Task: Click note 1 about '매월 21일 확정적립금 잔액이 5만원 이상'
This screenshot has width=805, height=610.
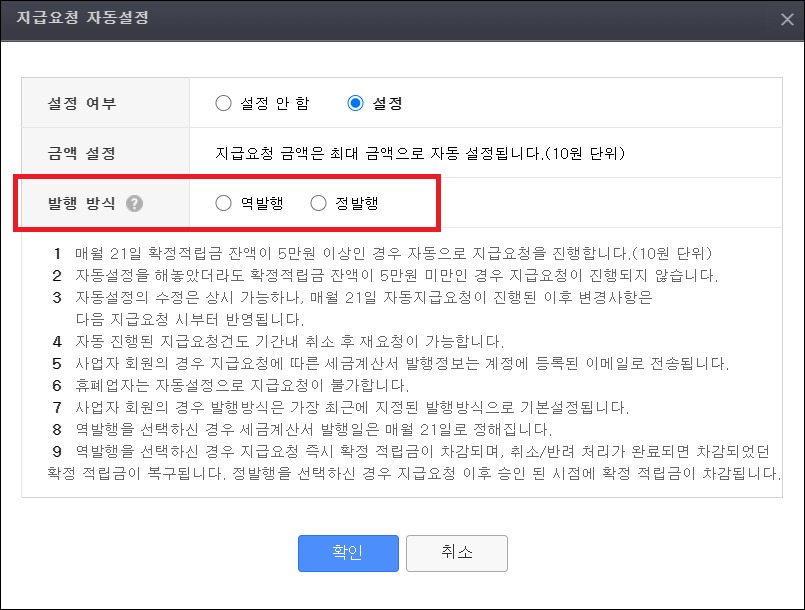Action: pos(393,253)
